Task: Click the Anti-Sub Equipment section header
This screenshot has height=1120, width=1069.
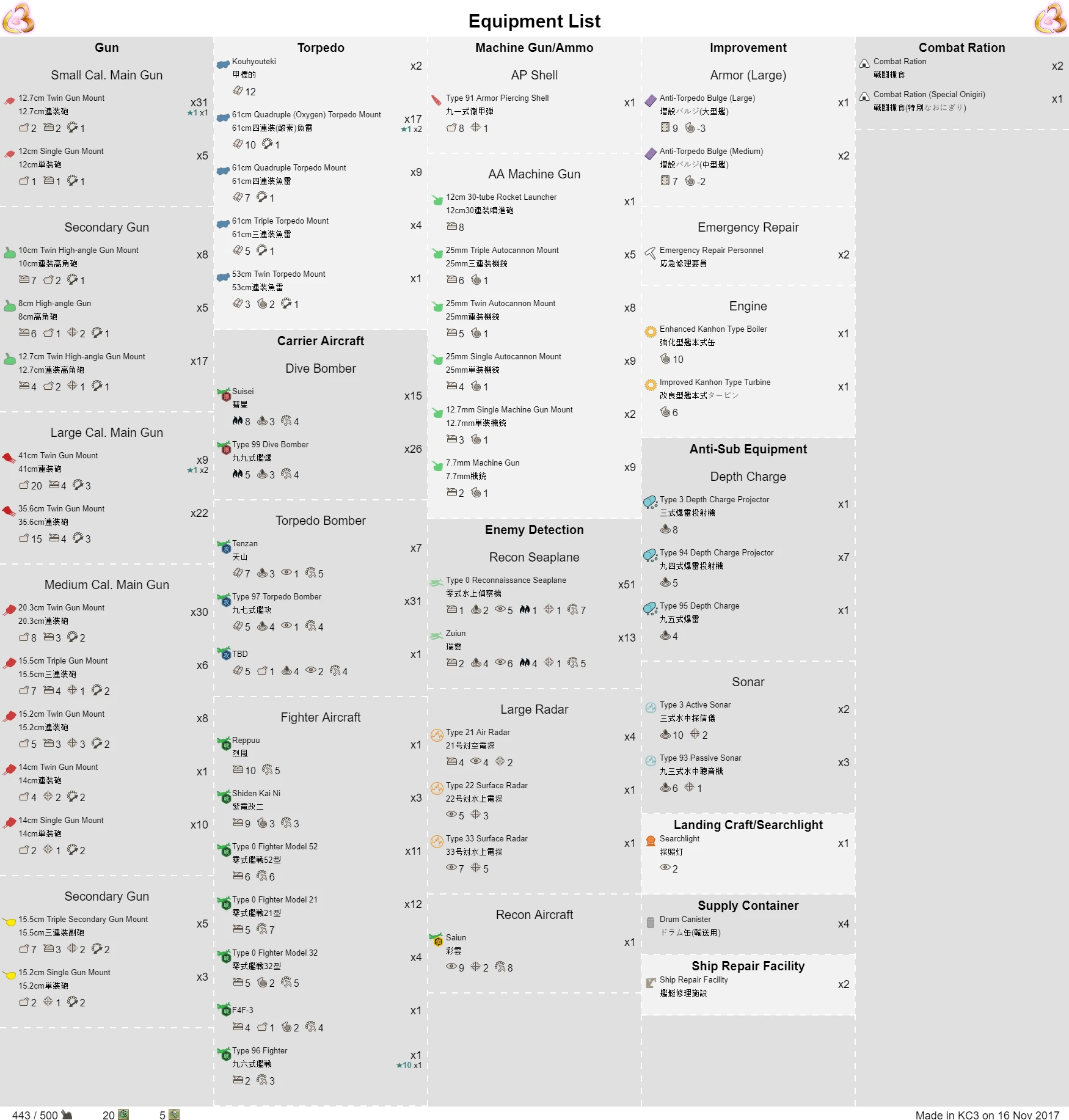Action: (x=748, y=449)
